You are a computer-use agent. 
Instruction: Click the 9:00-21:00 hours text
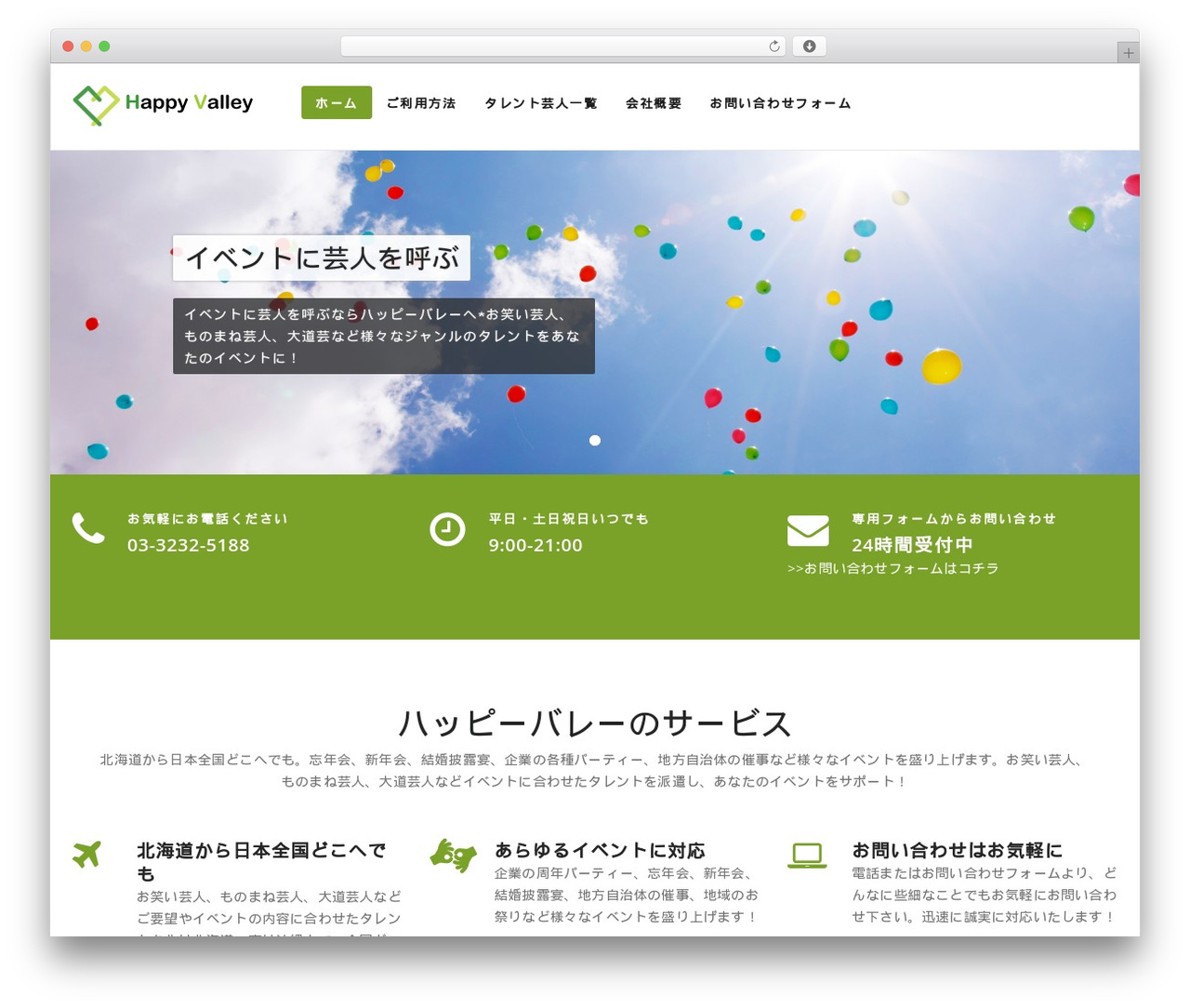pos(535,545)
